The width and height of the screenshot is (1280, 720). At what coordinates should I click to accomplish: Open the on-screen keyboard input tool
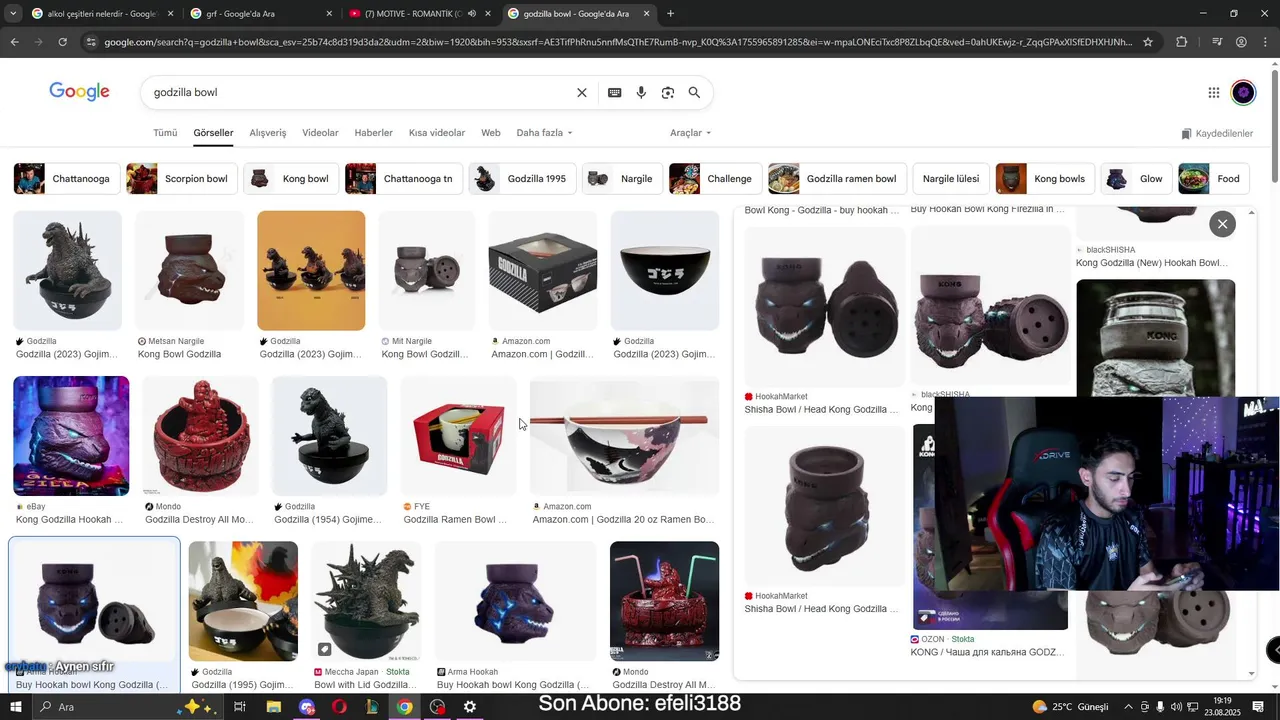[x=614, y=93]
